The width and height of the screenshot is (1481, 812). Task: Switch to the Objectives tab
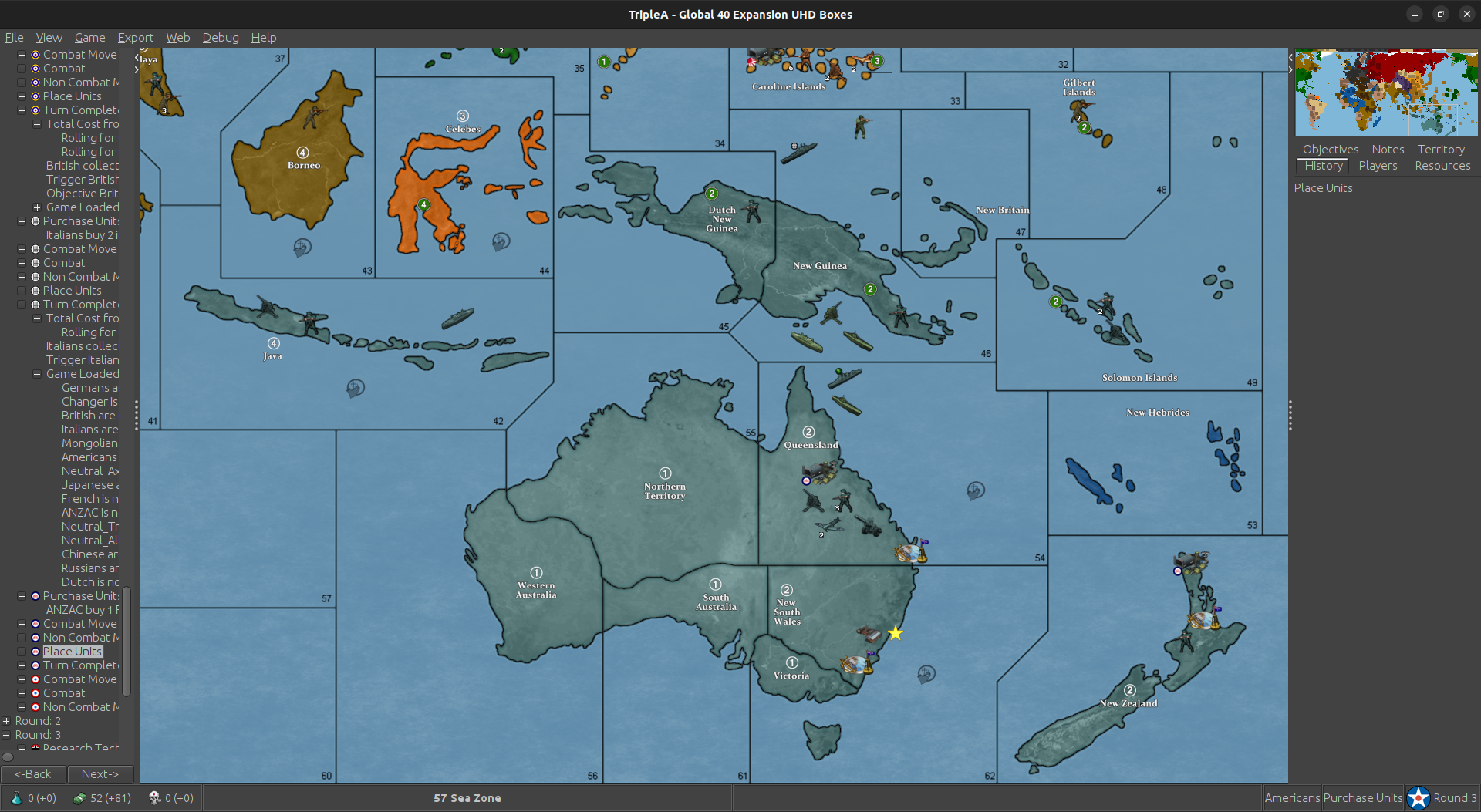[x=1331, y=150]
